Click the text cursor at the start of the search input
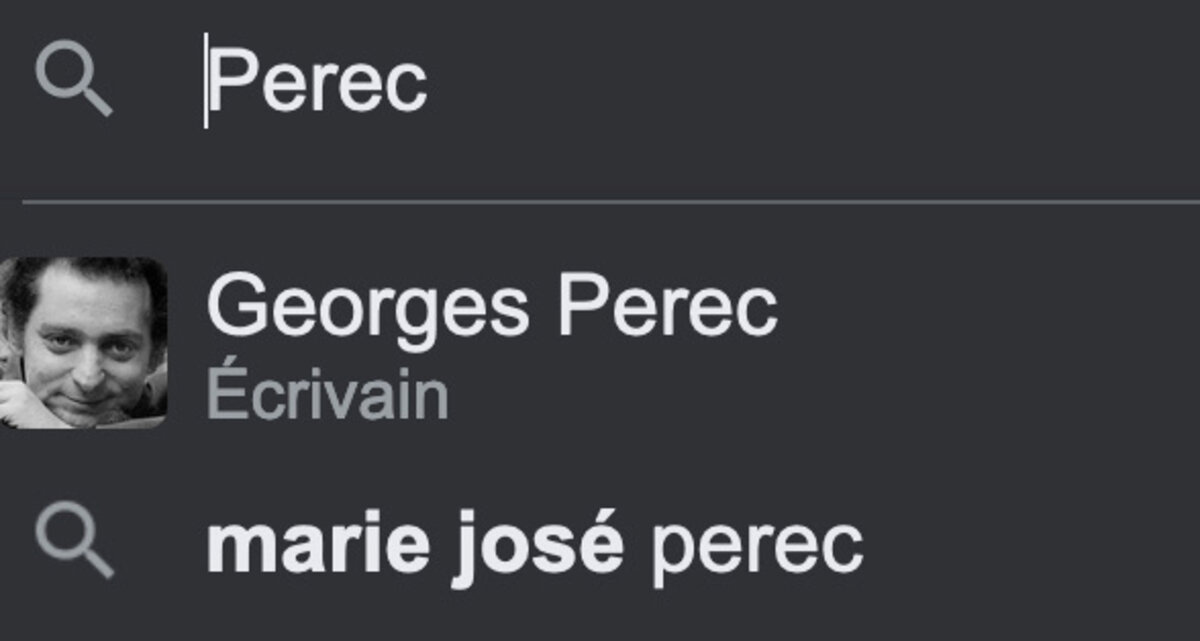Image resolution: width=1200 pixels, height=641 pixels. pos(206,80)
